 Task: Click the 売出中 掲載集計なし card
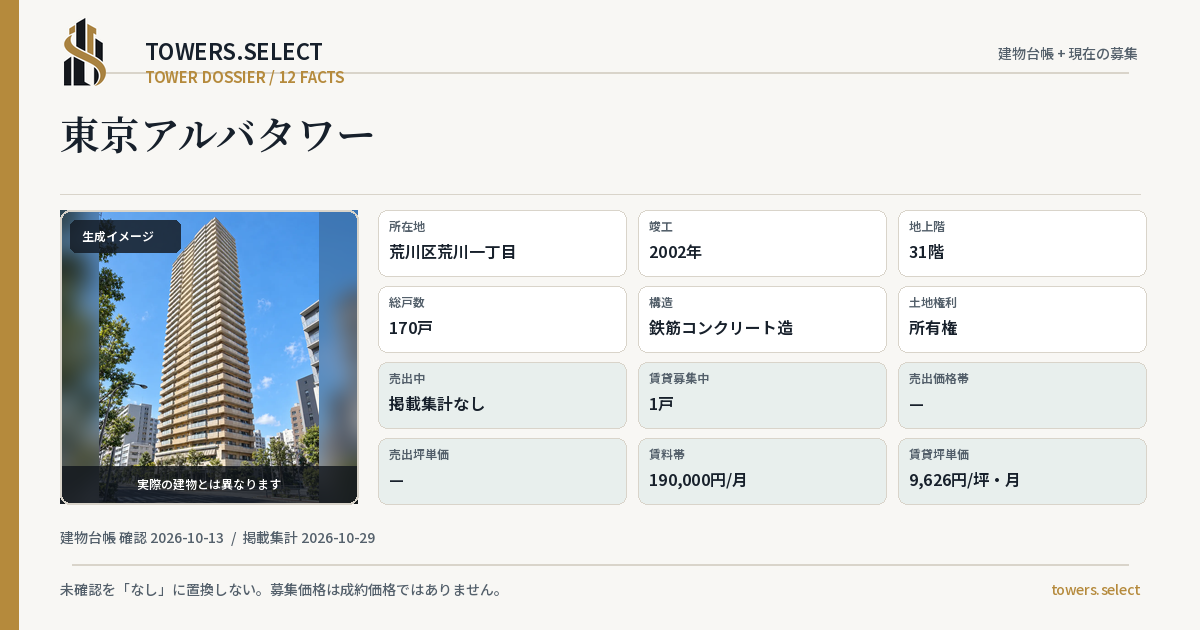(502, 395)
